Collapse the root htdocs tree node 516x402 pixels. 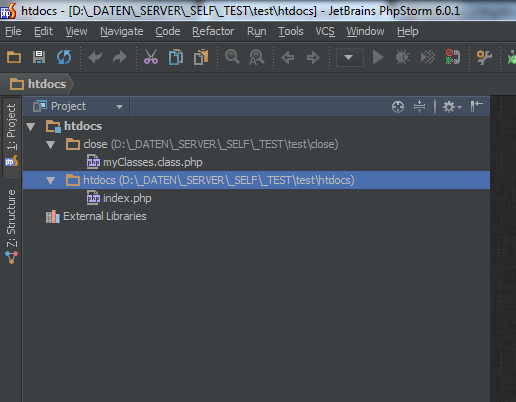[x=31, y=127]
